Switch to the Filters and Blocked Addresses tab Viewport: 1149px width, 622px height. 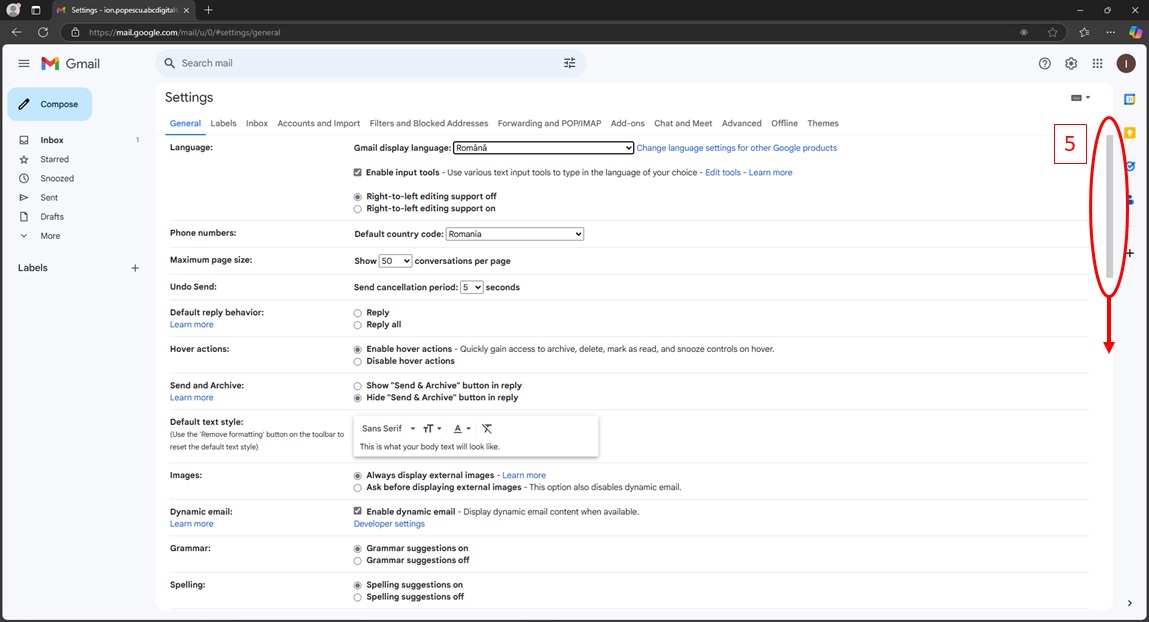[x=428, y=123]
